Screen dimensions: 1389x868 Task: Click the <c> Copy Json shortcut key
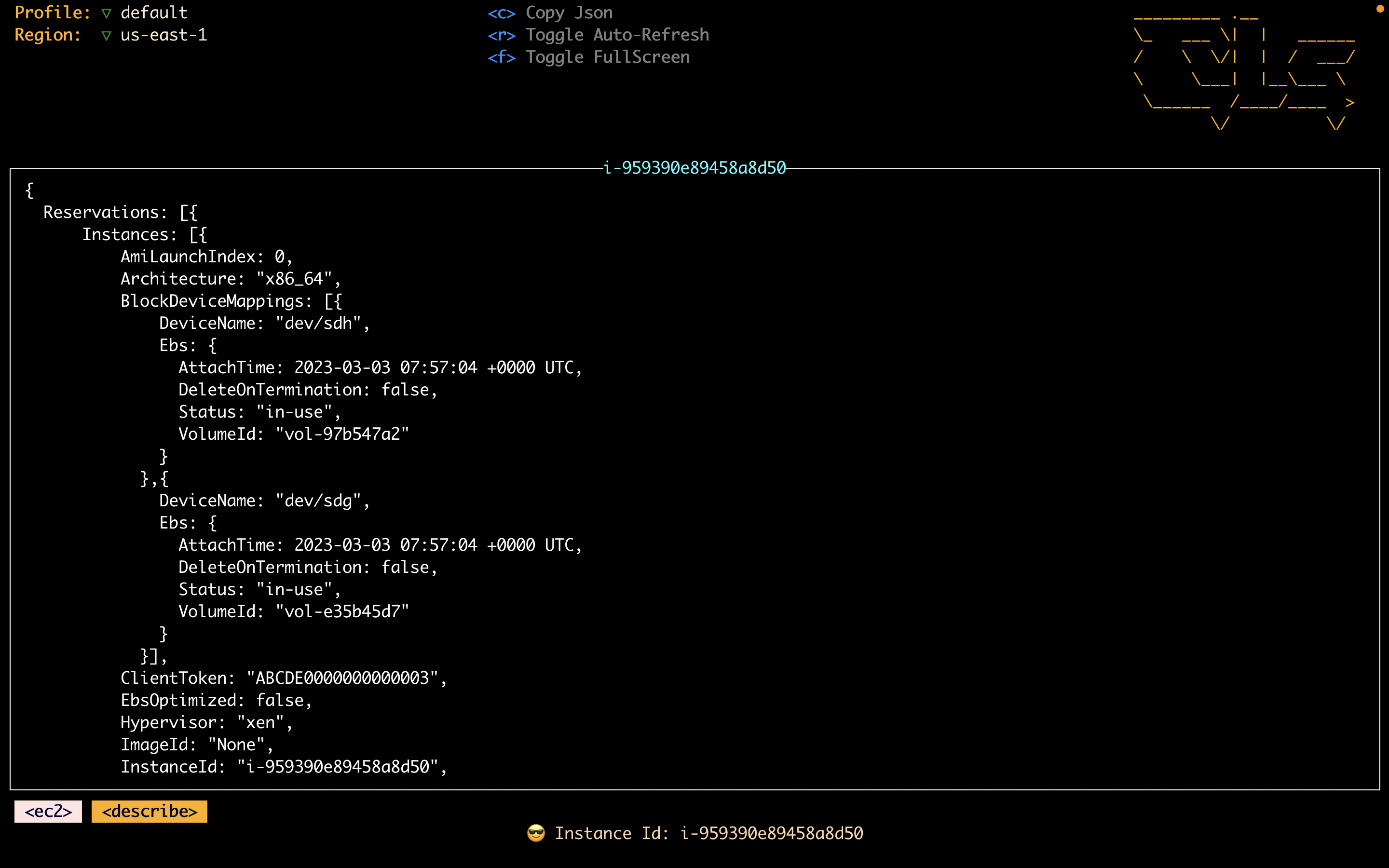(501, 13)
